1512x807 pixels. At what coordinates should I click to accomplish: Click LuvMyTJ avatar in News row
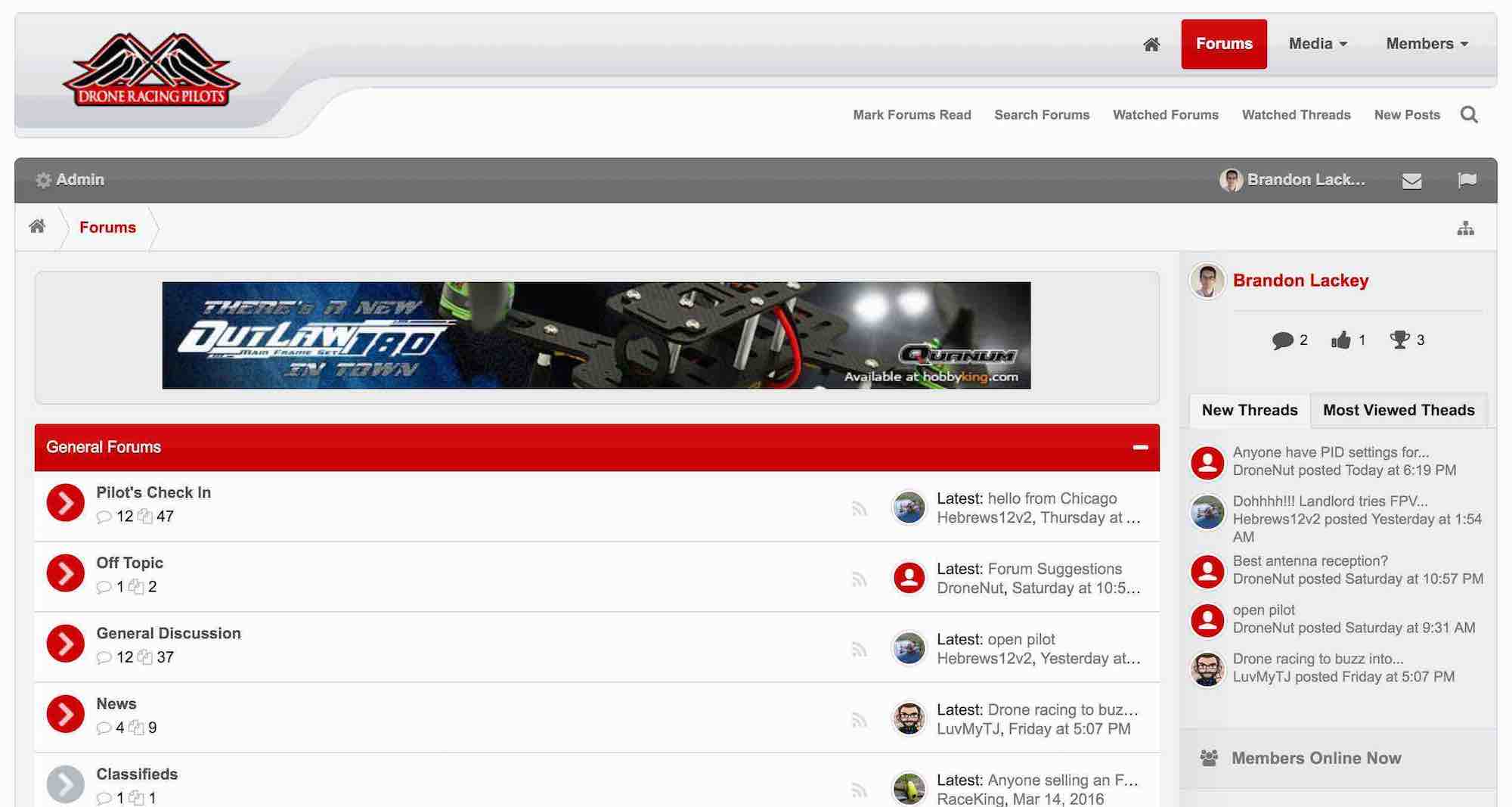909,719
